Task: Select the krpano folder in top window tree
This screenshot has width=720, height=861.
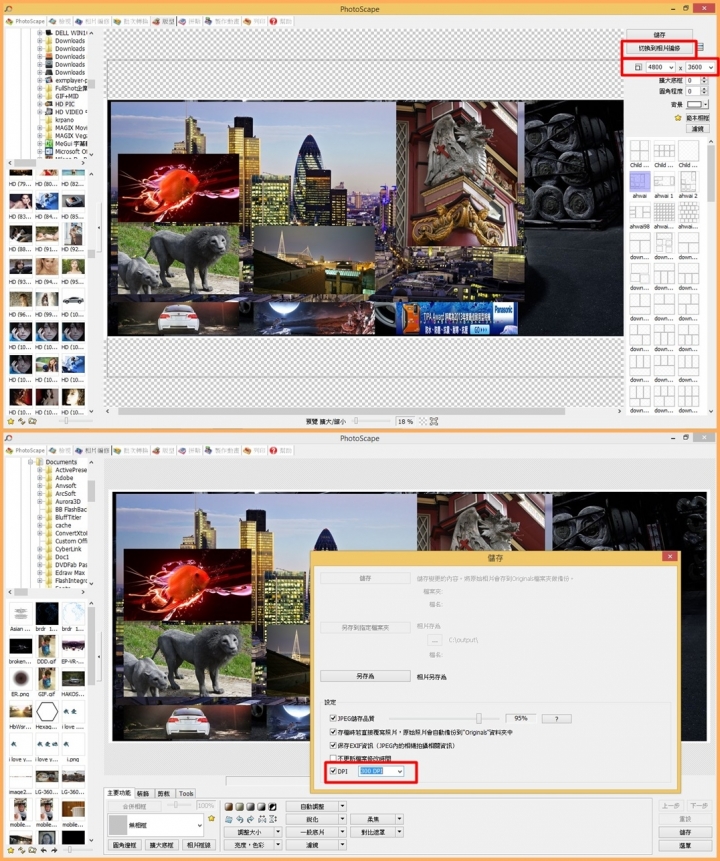Action: pyautogui.click(x=64, y=120)
